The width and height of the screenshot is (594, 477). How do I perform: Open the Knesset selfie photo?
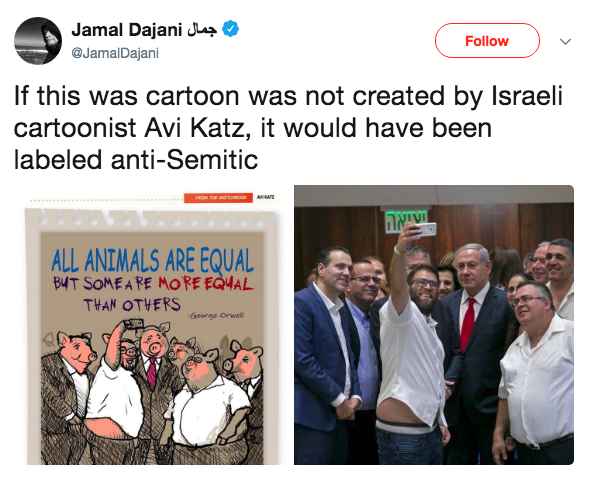tap(434, 325)
